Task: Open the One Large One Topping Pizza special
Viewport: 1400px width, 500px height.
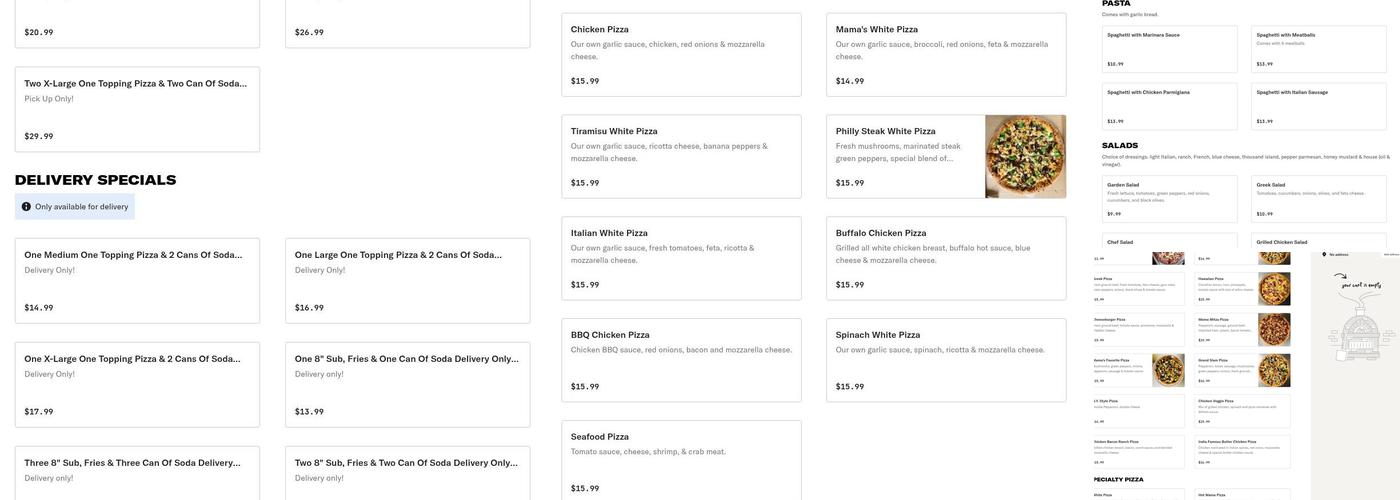Action: click(x=407, y=281)
